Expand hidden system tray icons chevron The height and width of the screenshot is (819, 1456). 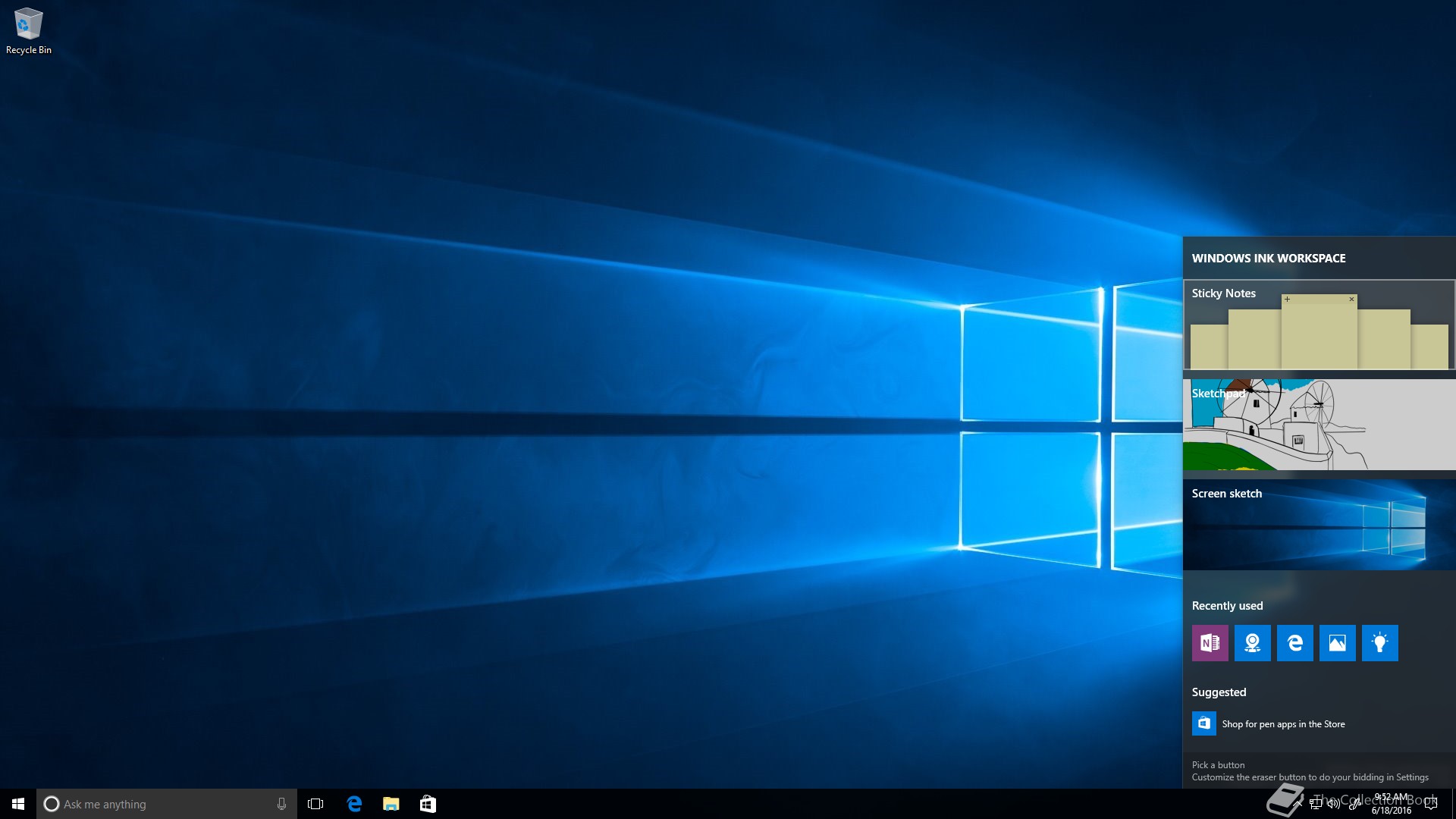pyautogui.click(x=1298, y=804)
